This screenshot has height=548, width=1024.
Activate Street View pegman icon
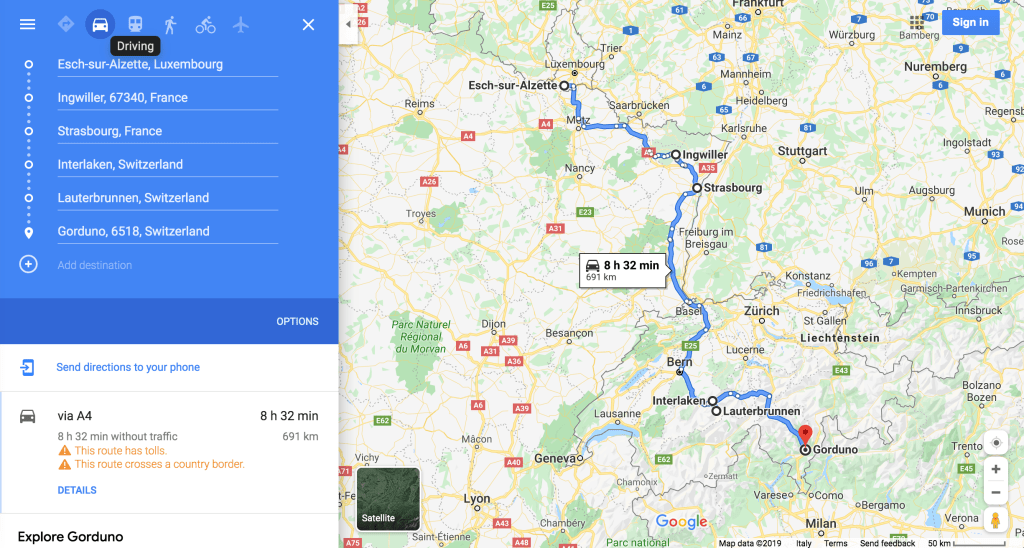(996, 520)
